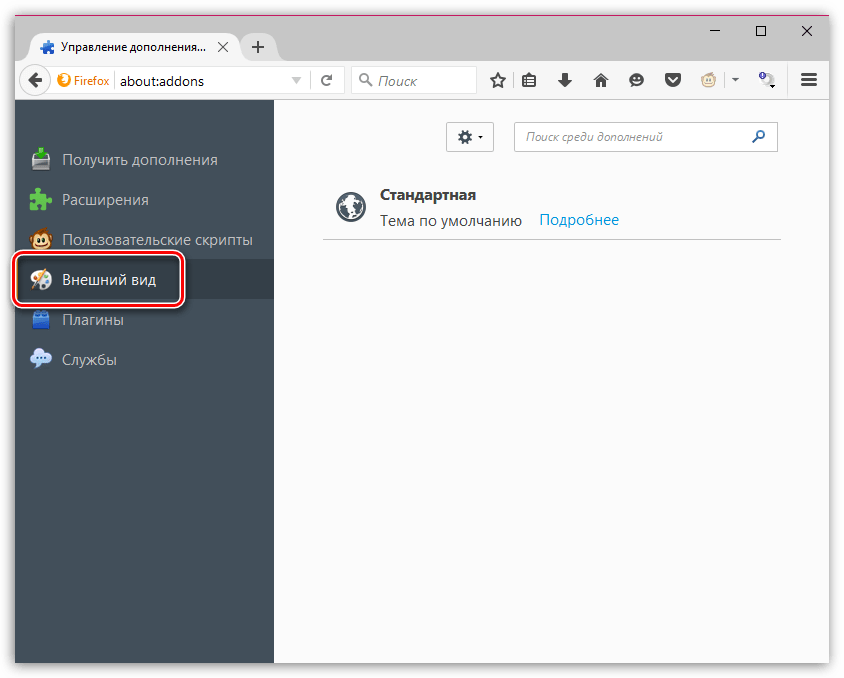Image resolution: width=844 pixels, height=678 pixels.
Task: Click the palette Внешний вид icon
Action: pos(41,279)
